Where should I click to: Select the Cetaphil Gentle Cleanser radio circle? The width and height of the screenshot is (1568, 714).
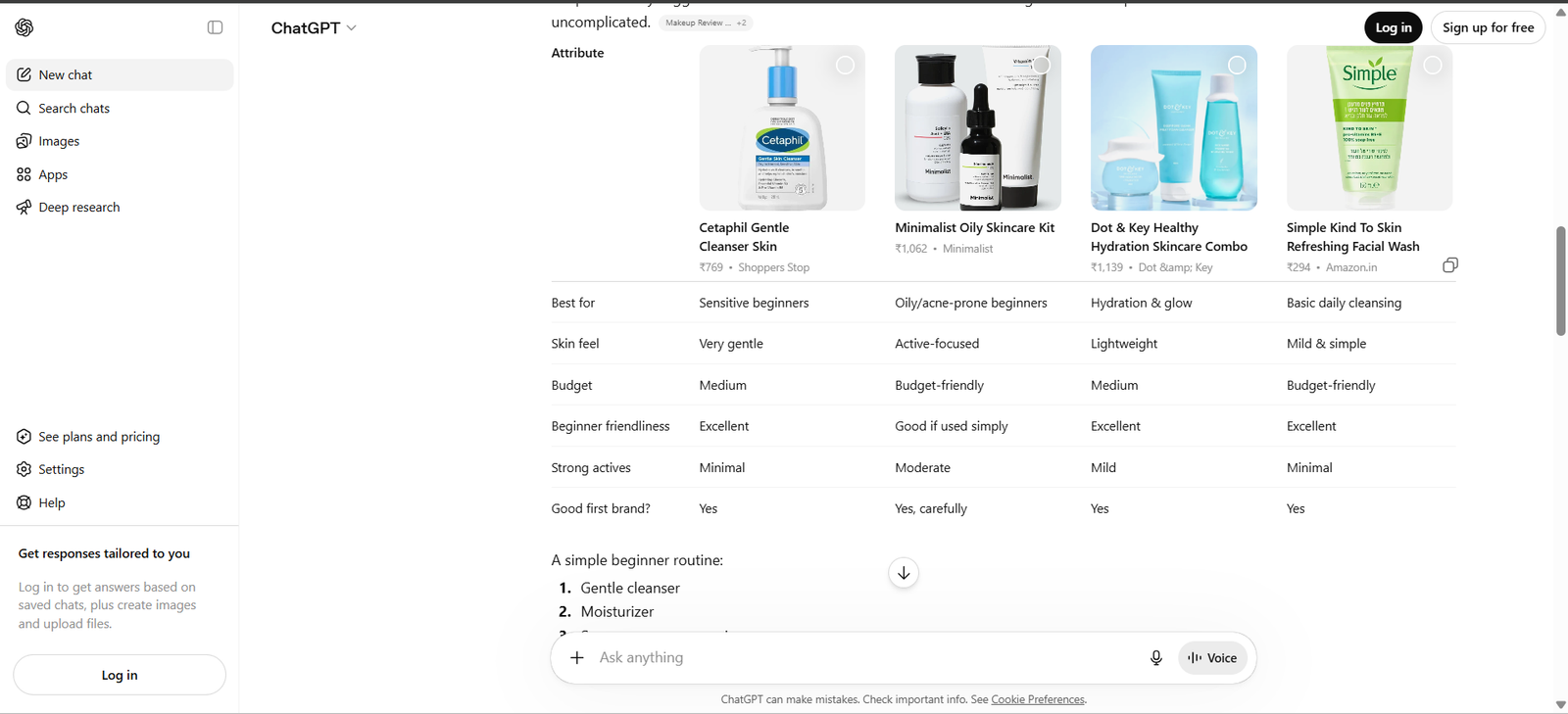pyautogui.click(x=845, y=65)
